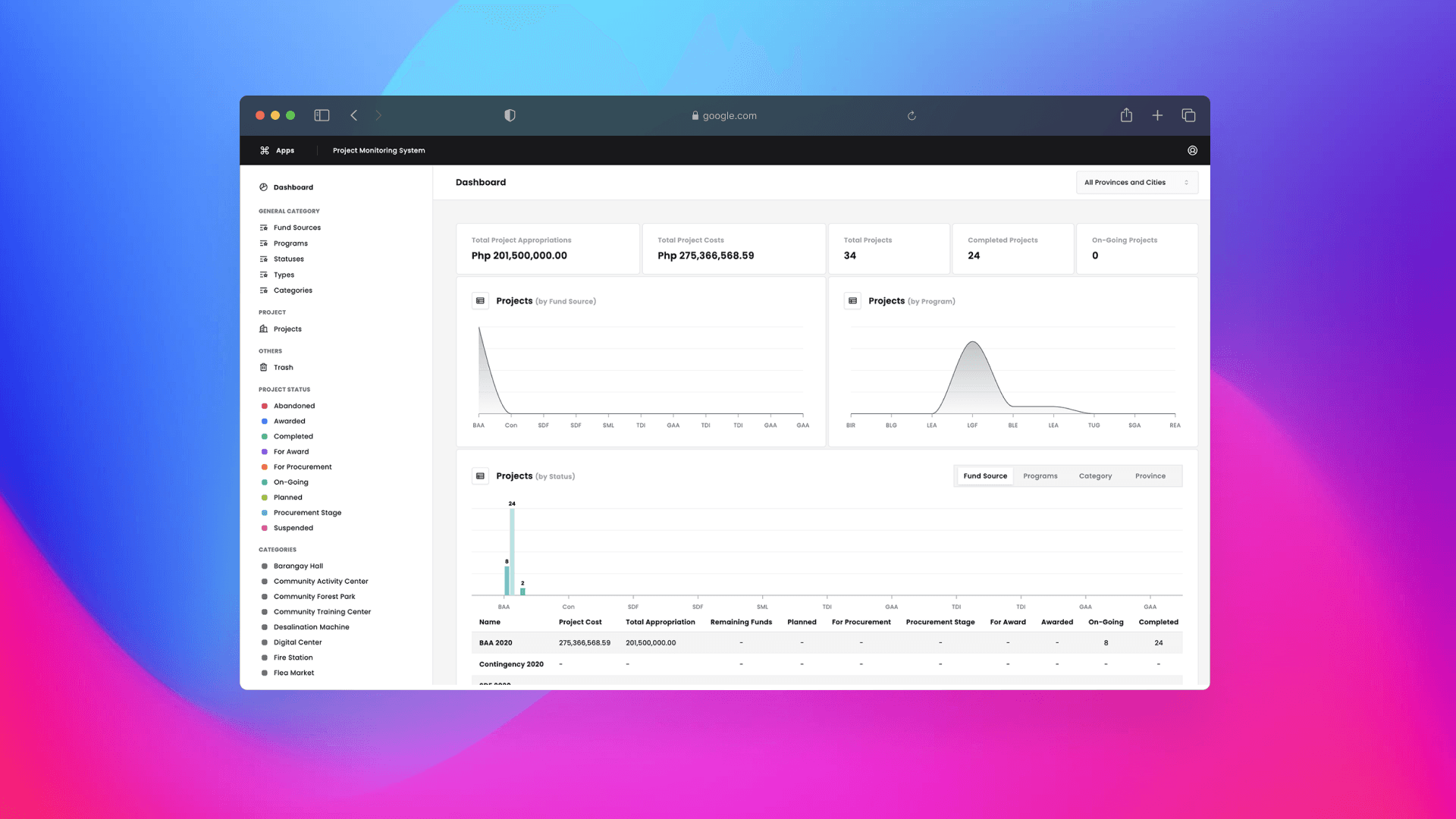Open Fund Sources in the sidebar
The width and height of the screenshot is (1456, 819).
[297, 227]
